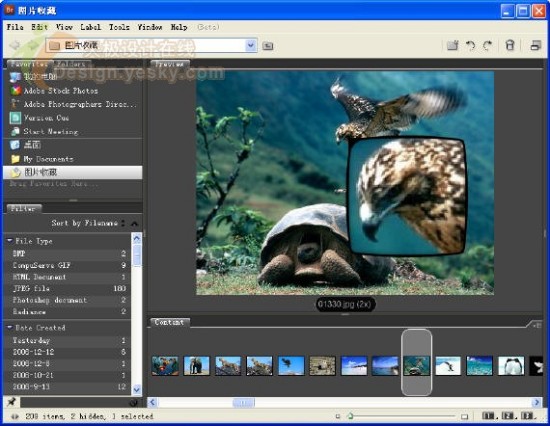The image size is (550, 426).
Task: Open Adobe Photographers Directory favorite
Action: (73, 104)
